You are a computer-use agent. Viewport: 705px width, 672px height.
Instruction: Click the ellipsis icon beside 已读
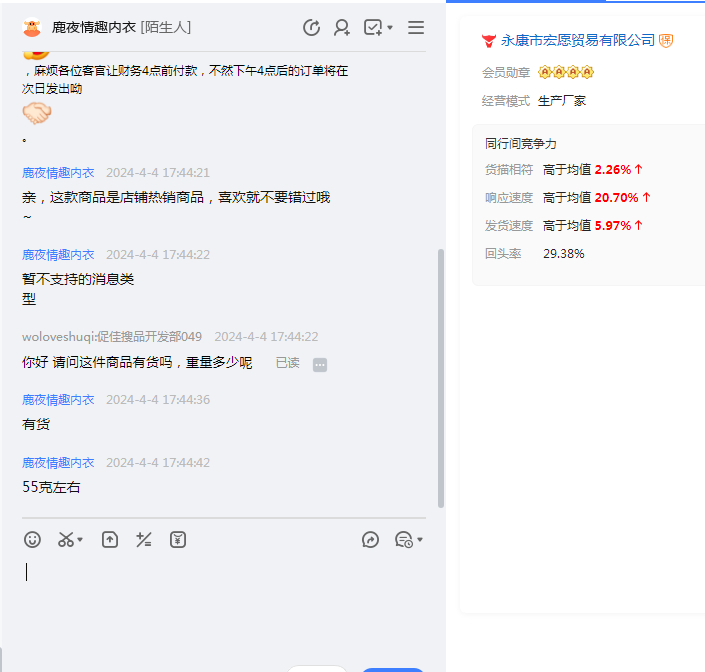pyautogui.click(x=320, y=365)
